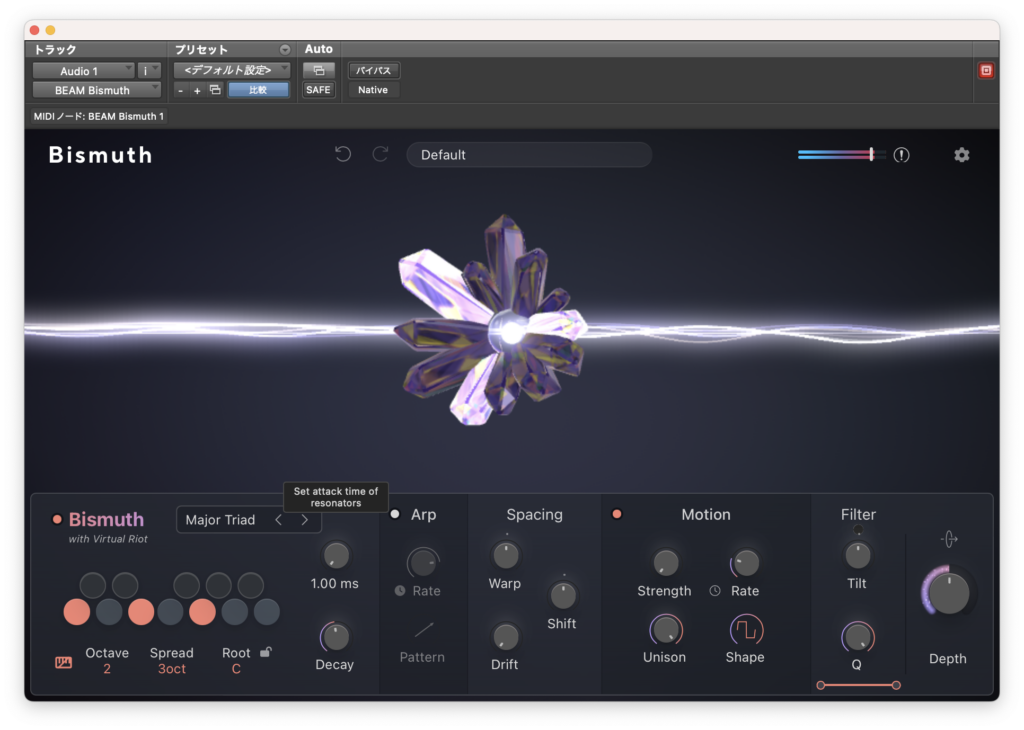Click the Decay knob
The height and width of the screenshot is (730, 1024).
pos(336,637)
